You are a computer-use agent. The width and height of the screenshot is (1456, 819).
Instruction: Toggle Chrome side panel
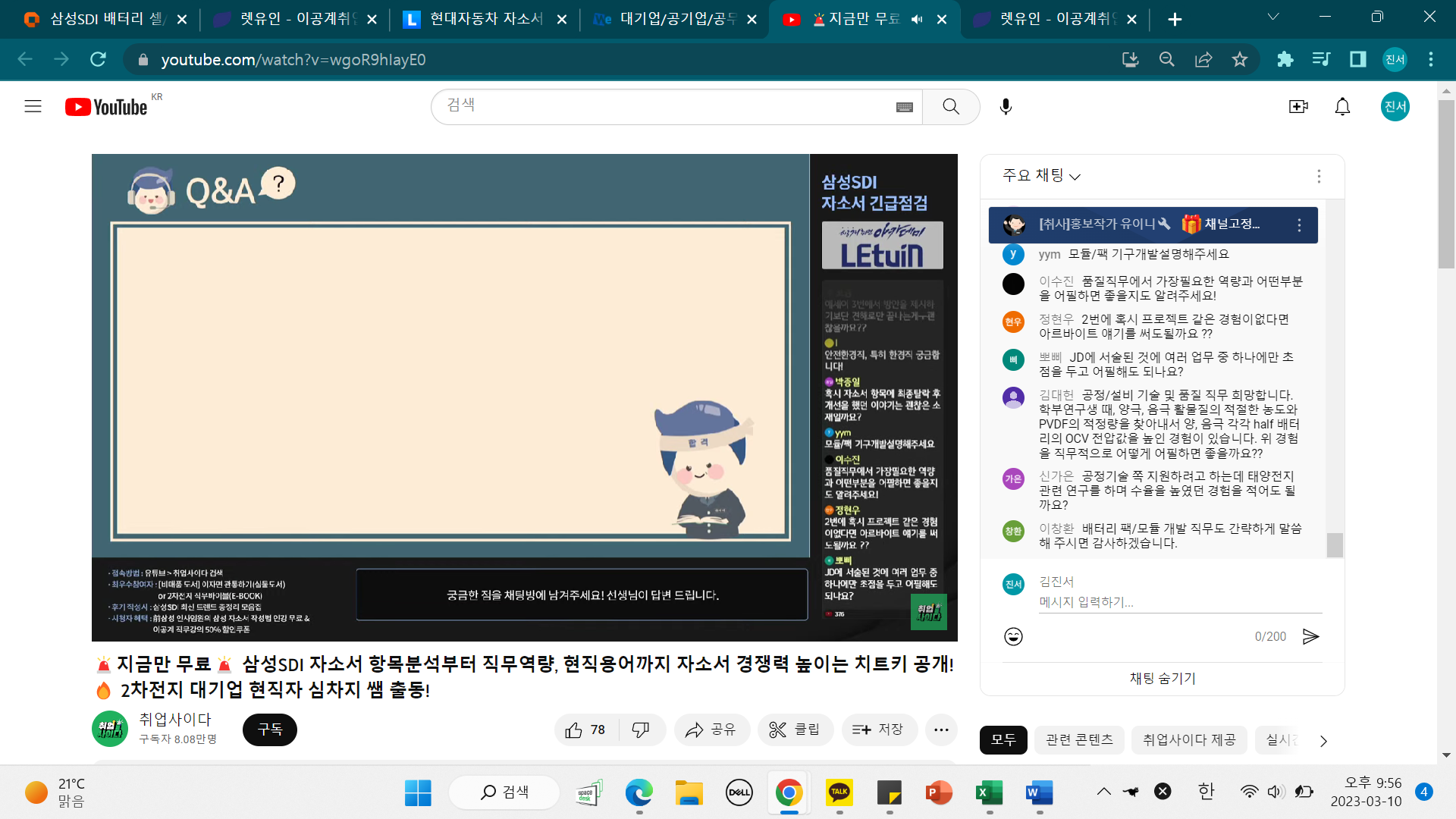click(1357, 59)
